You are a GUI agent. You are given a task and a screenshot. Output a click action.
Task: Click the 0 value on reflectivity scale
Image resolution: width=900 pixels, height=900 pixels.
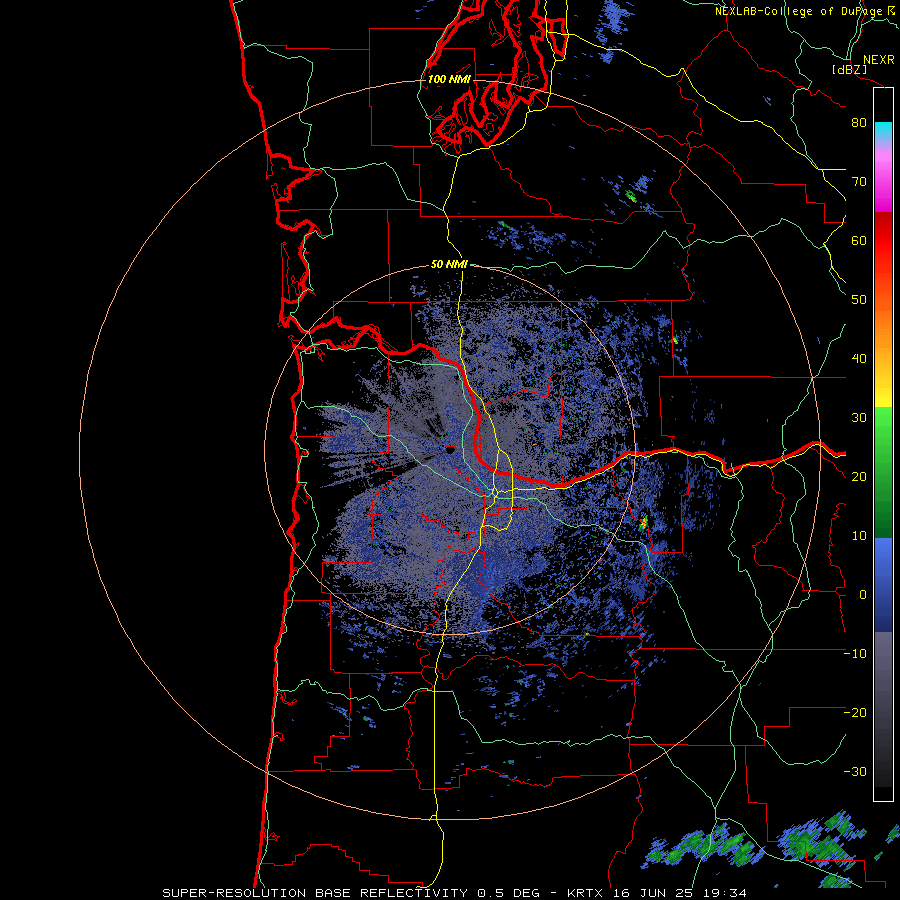coord(863,595)
